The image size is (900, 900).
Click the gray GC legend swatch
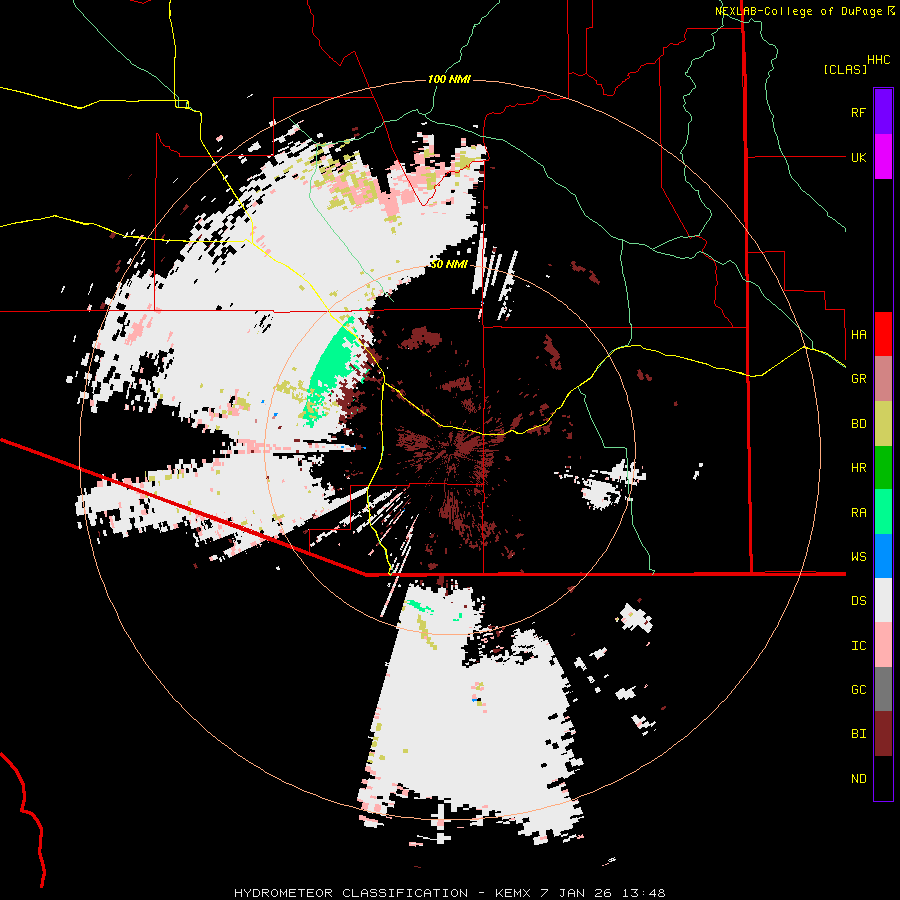(883, 689)
